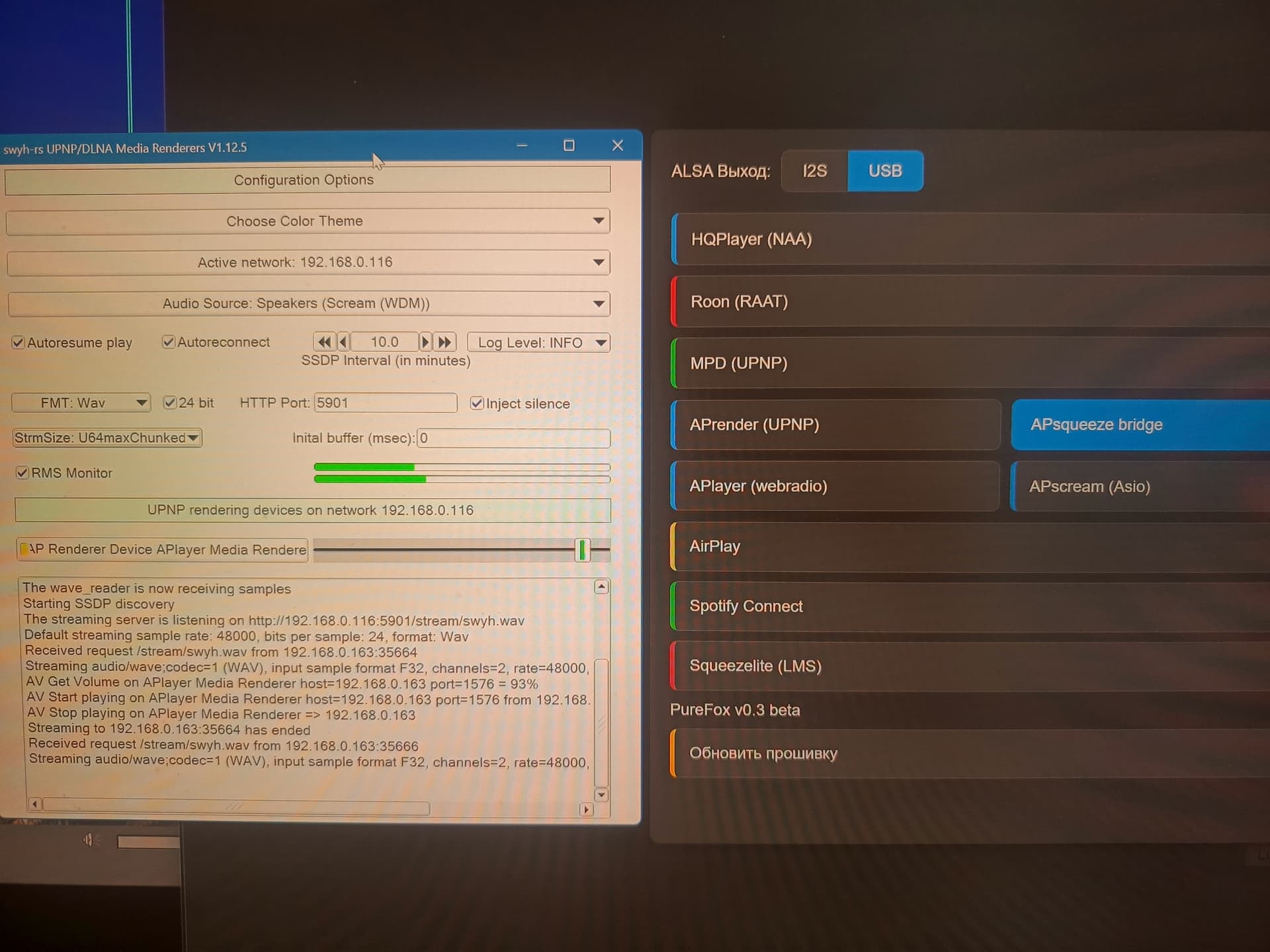Viewport: 1270px width, 952px height.
Task: Select APrender (UPNP) mode
Action: coord(835,424)
